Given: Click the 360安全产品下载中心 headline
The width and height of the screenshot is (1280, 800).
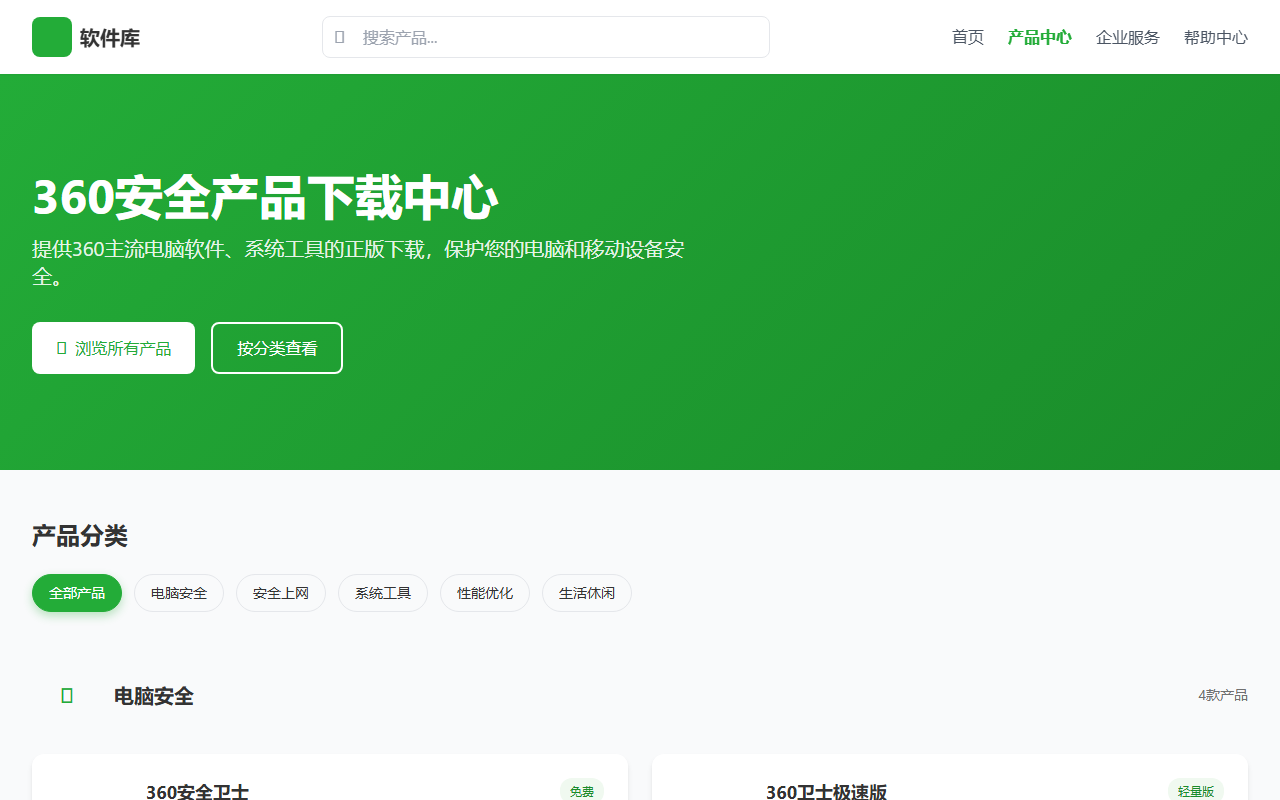Looking at the screenshot, I should (265, 197).
